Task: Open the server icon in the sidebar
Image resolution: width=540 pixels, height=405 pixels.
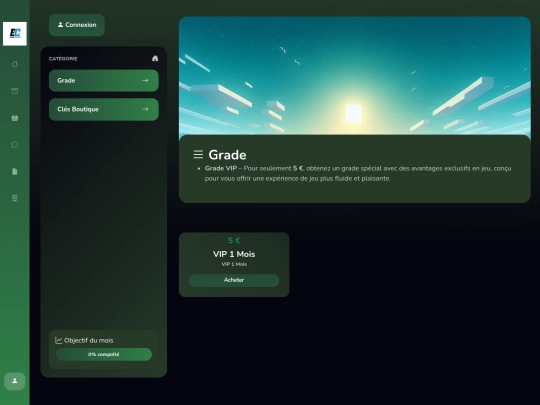Action: pyautogui.click(x=15, y=198)
